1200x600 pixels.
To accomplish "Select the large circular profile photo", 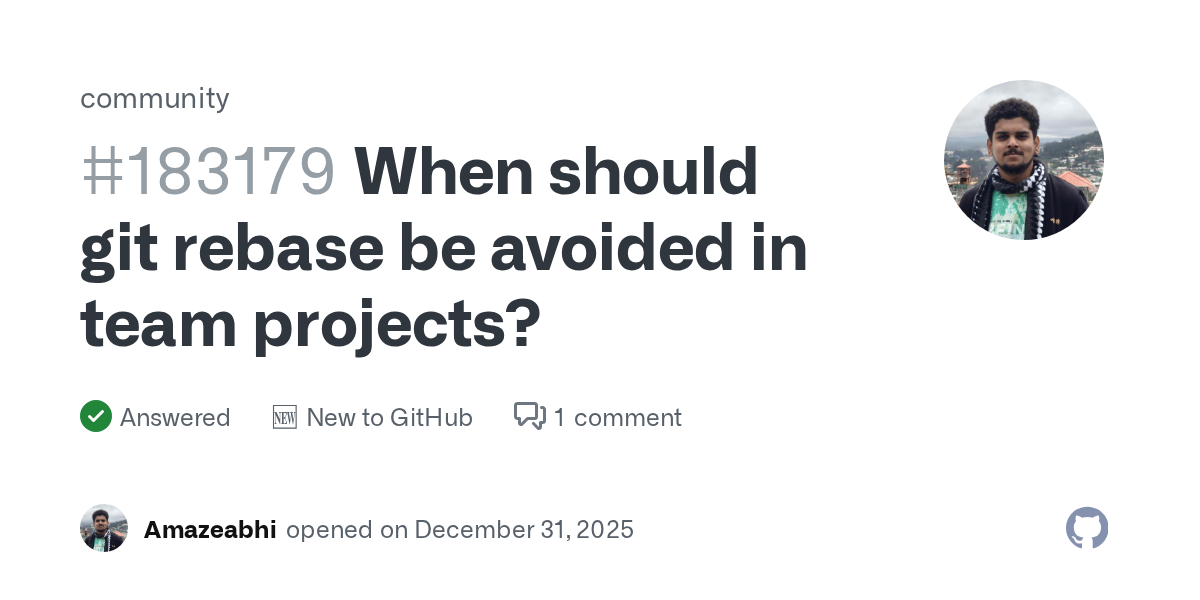I will click(1023, 160).
